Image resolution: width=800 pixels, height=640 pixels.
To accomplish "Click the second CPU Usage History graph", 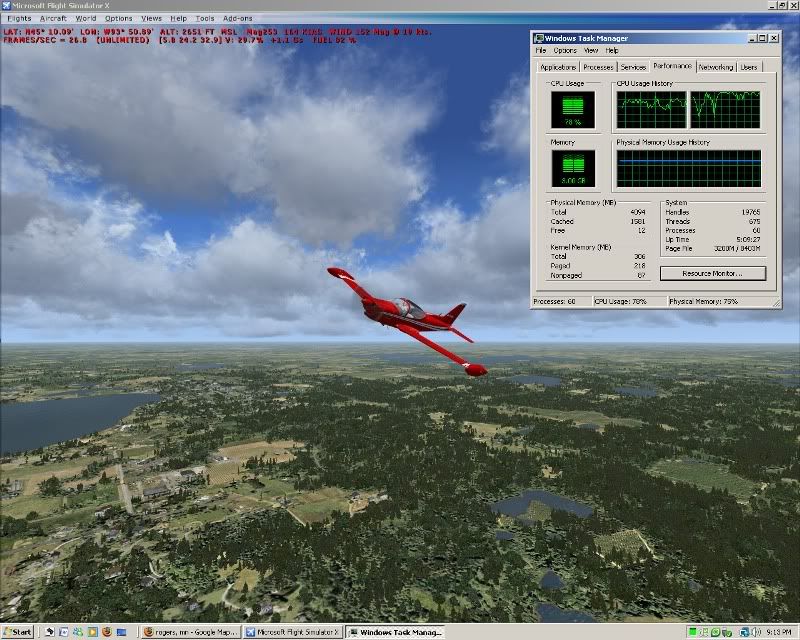I will coord(725,110).
